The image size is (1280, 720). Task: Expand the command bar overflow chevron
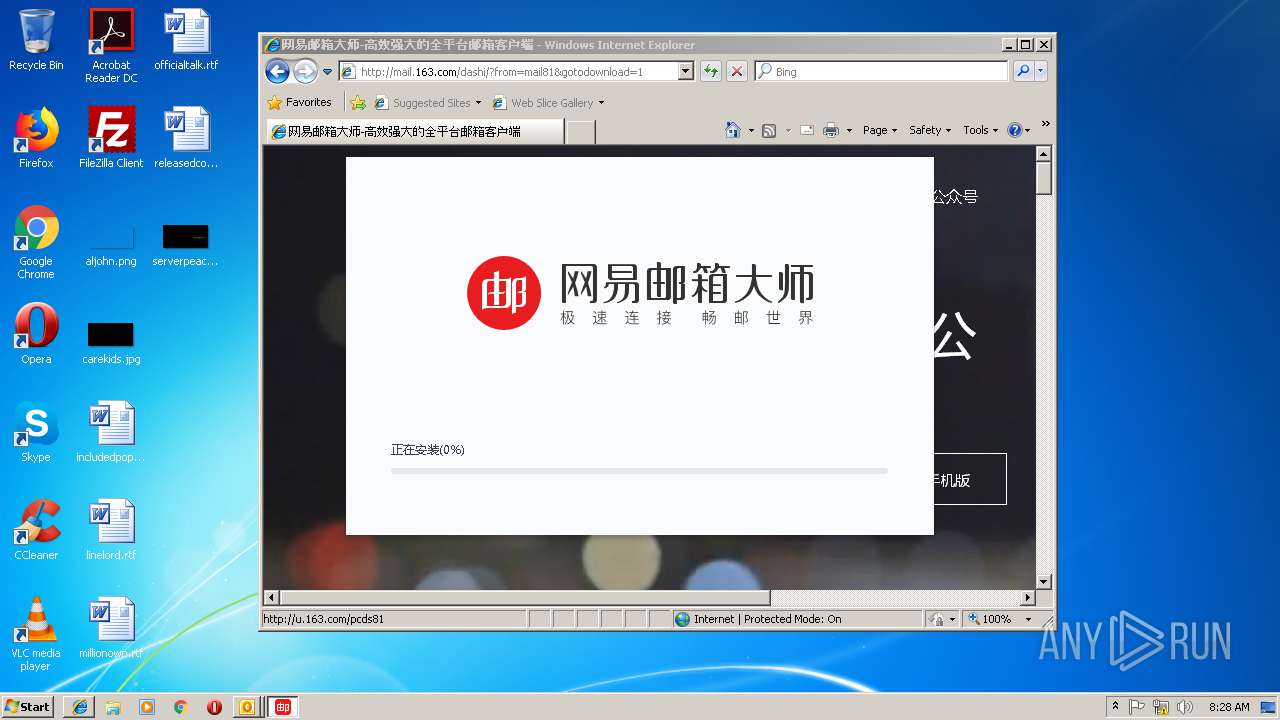pos(1045,125)
